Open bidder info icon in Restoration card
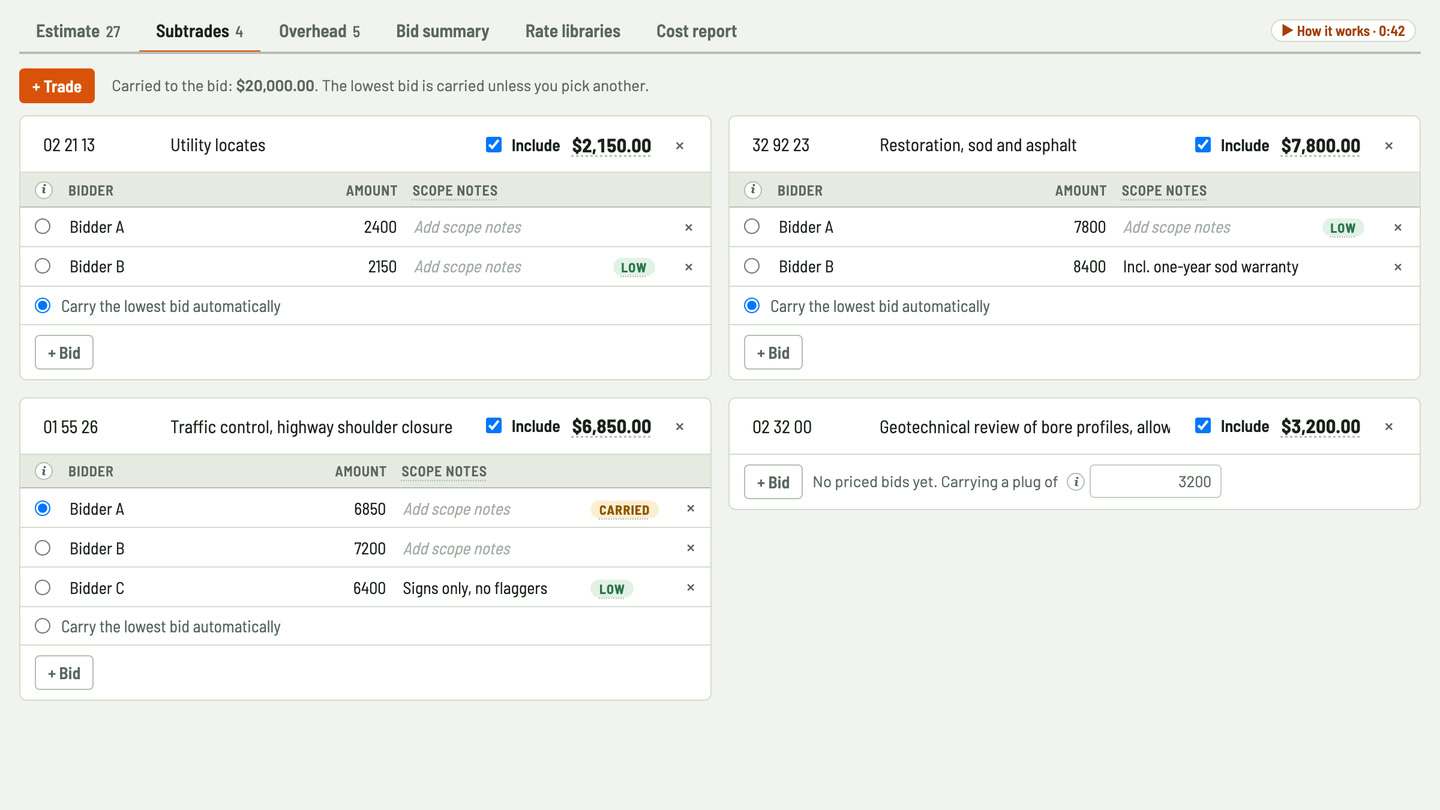The image size is (1440, 810). tap(752, 190)
